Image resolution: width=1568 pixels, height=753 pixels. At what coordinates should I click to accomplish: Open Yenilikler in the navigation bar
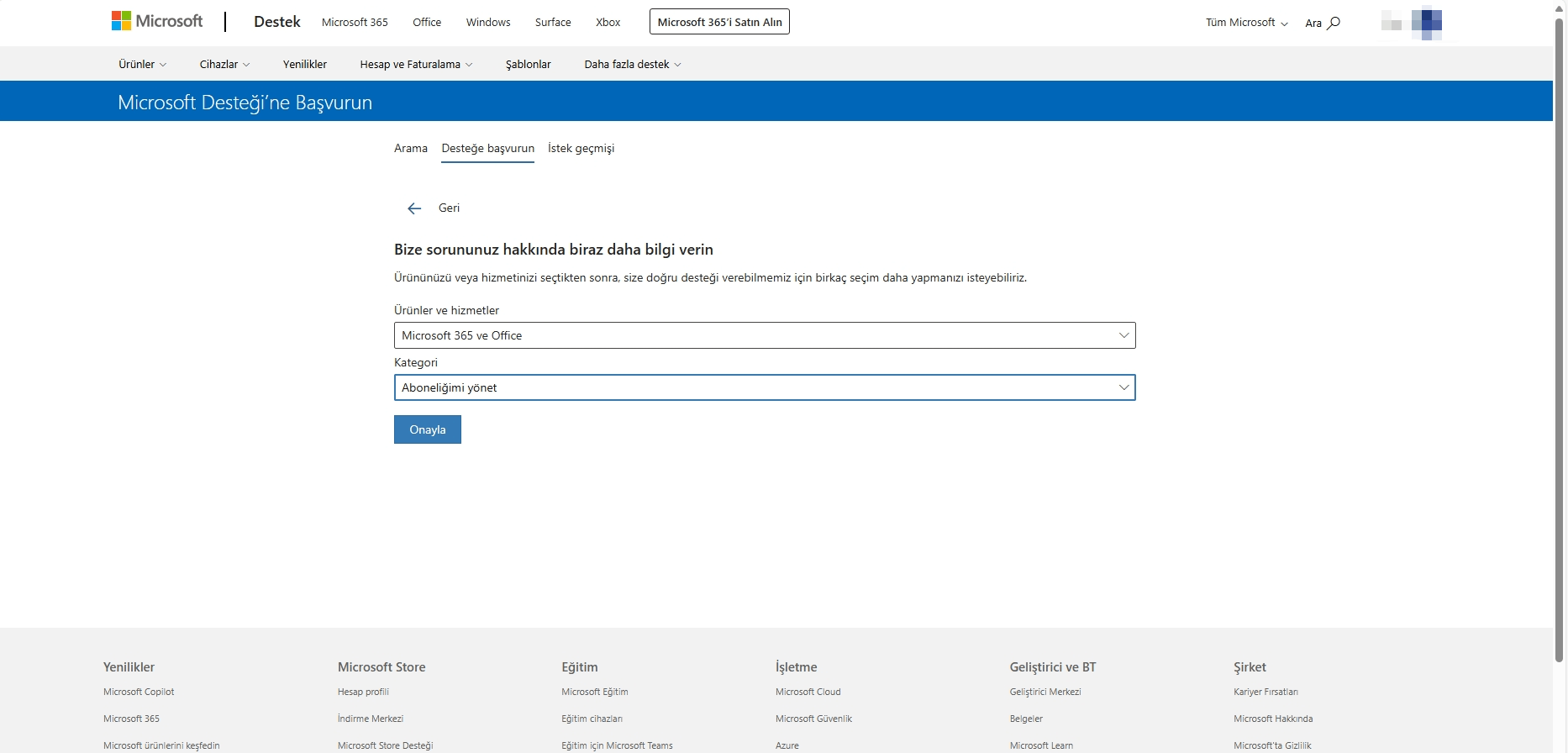click(305, 64)
